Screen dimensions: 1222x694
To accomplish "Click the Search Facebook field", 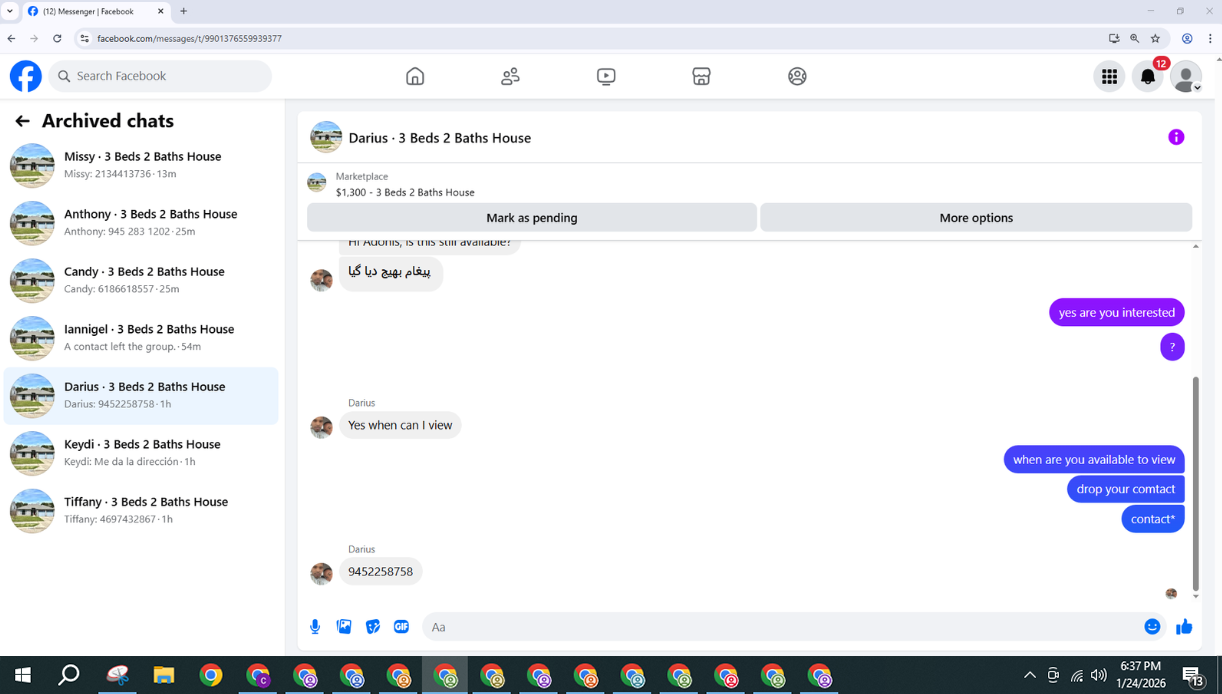I will coord(160,76).
